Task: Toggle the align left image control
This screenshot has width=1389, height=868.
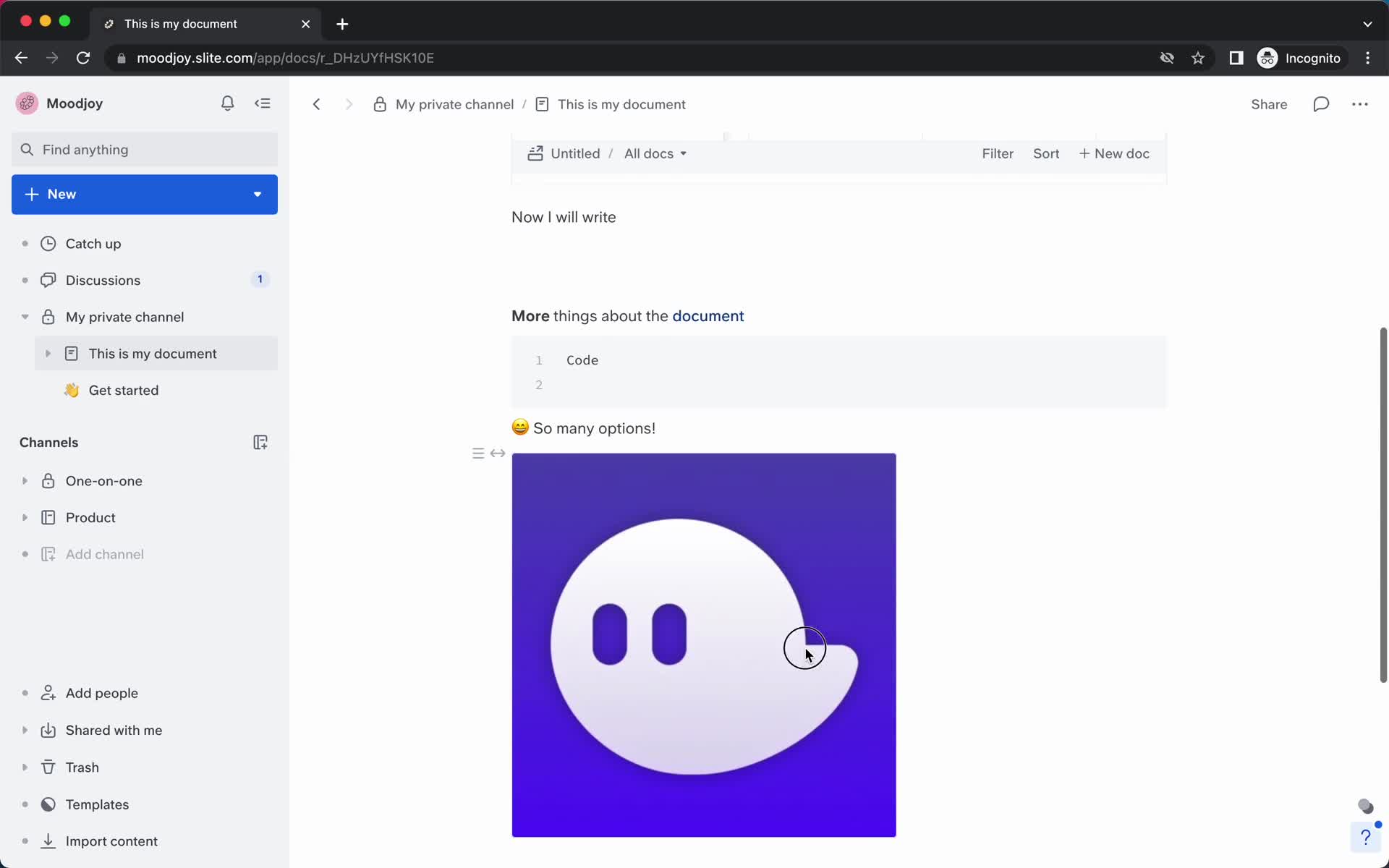Action: 478,453
